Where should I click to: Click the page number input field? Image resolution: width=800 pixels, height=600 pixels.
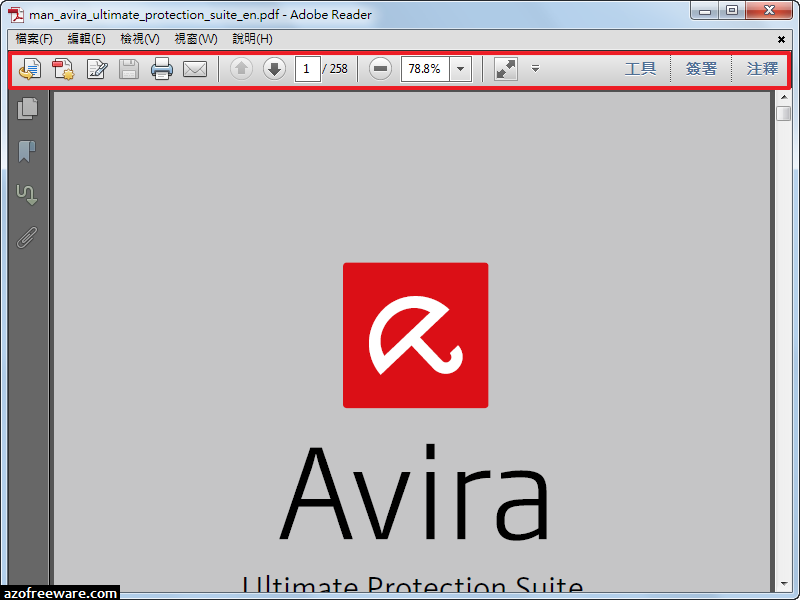pos(308,69)
